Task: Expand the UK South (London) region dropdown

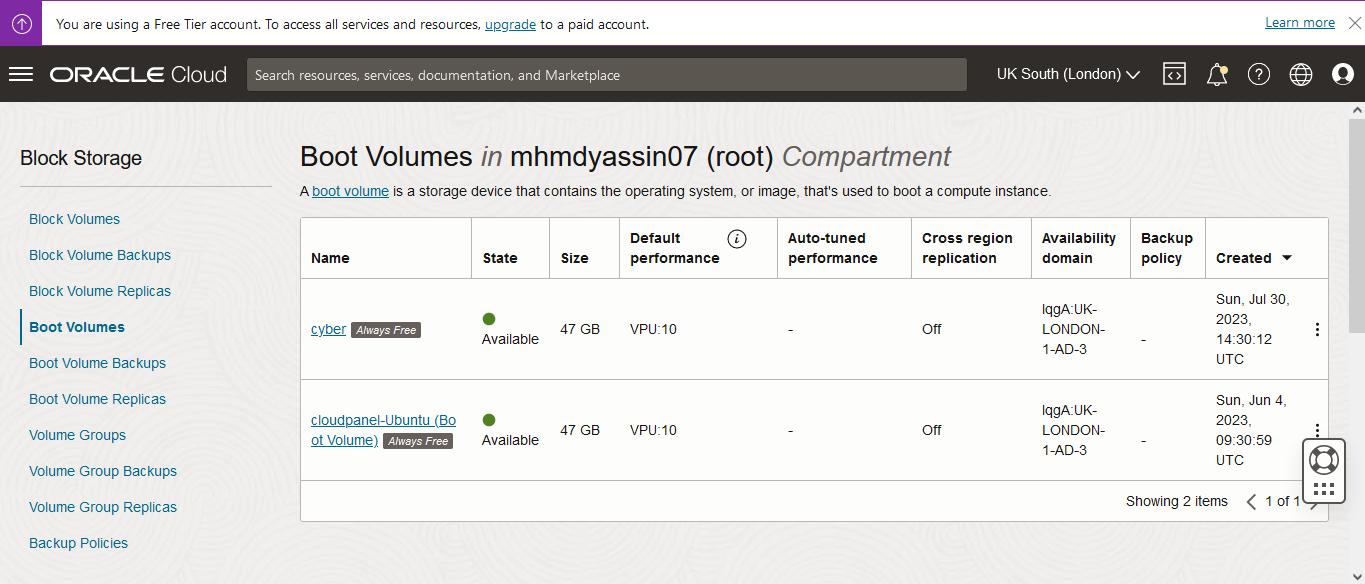Action: pyautogui.click(x=1068, y=74)
